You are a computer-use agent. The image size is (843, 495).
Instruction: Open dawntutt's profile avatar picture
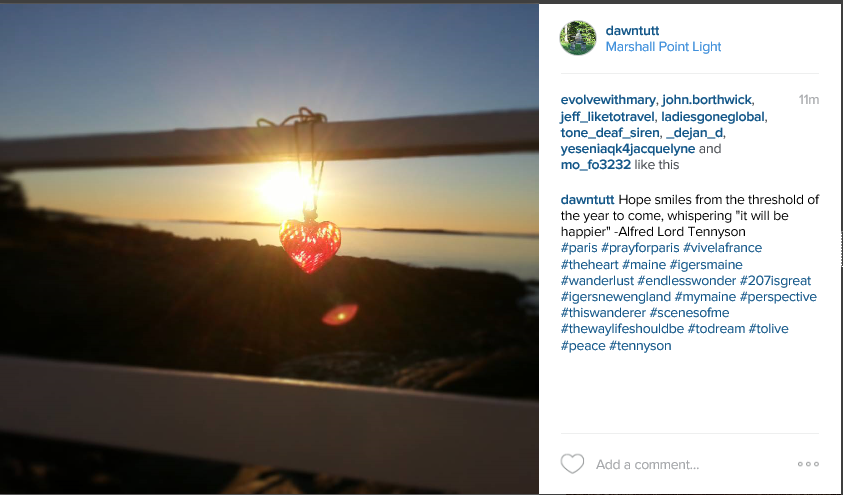(578, 38)
